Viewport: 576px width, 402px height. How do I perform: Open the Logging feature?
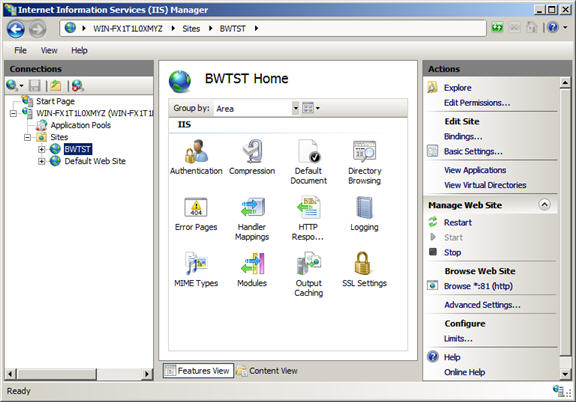coord(364,214)
